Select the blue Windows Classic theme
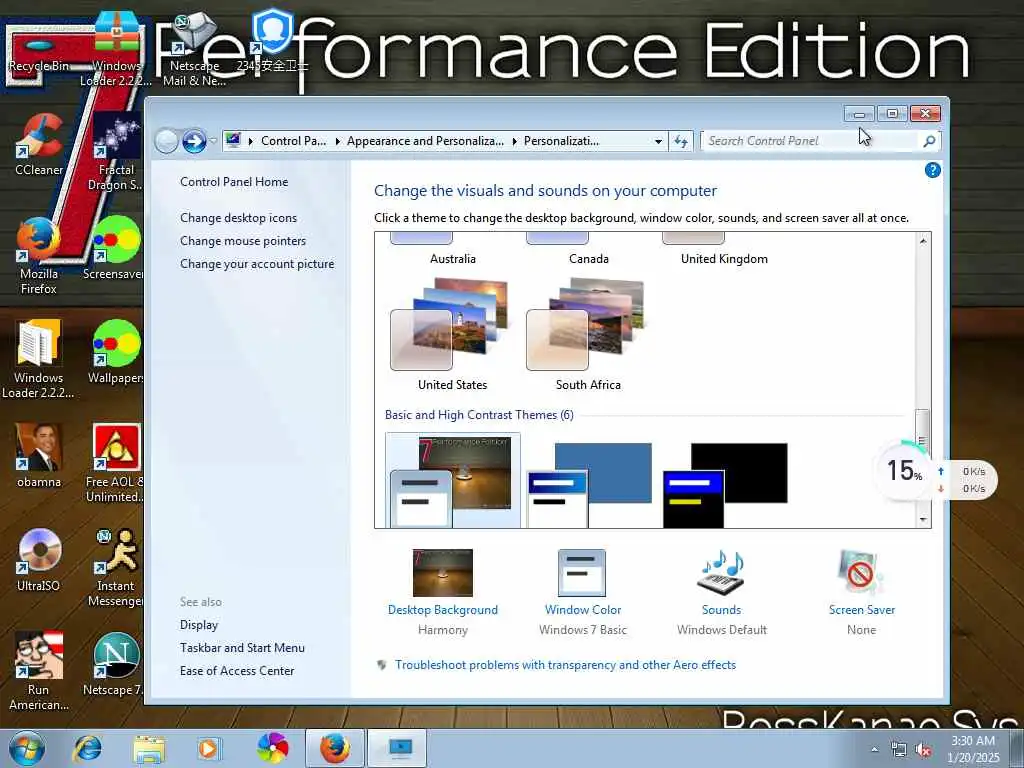 589,483
